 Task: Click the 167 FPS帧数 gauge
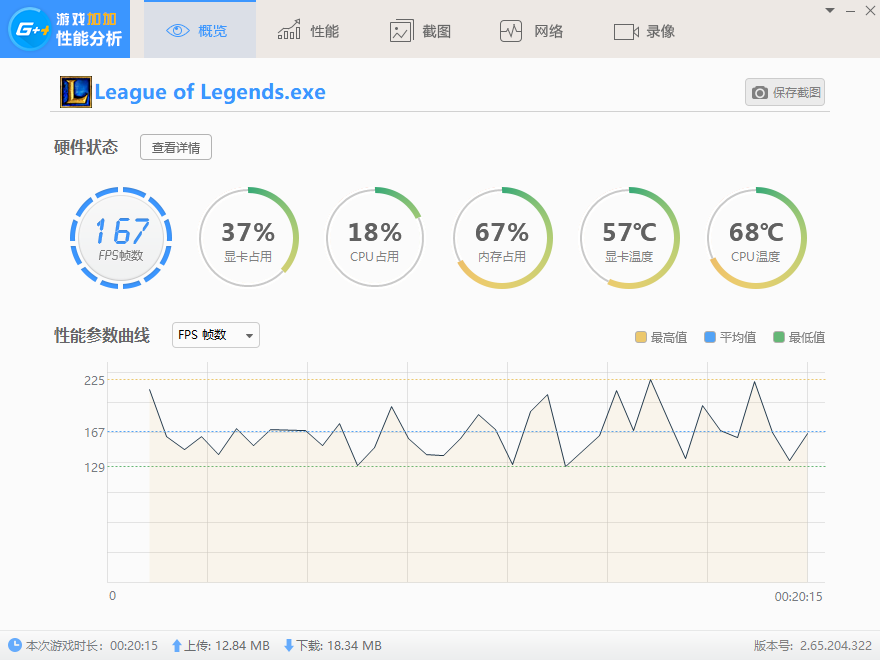121,238
